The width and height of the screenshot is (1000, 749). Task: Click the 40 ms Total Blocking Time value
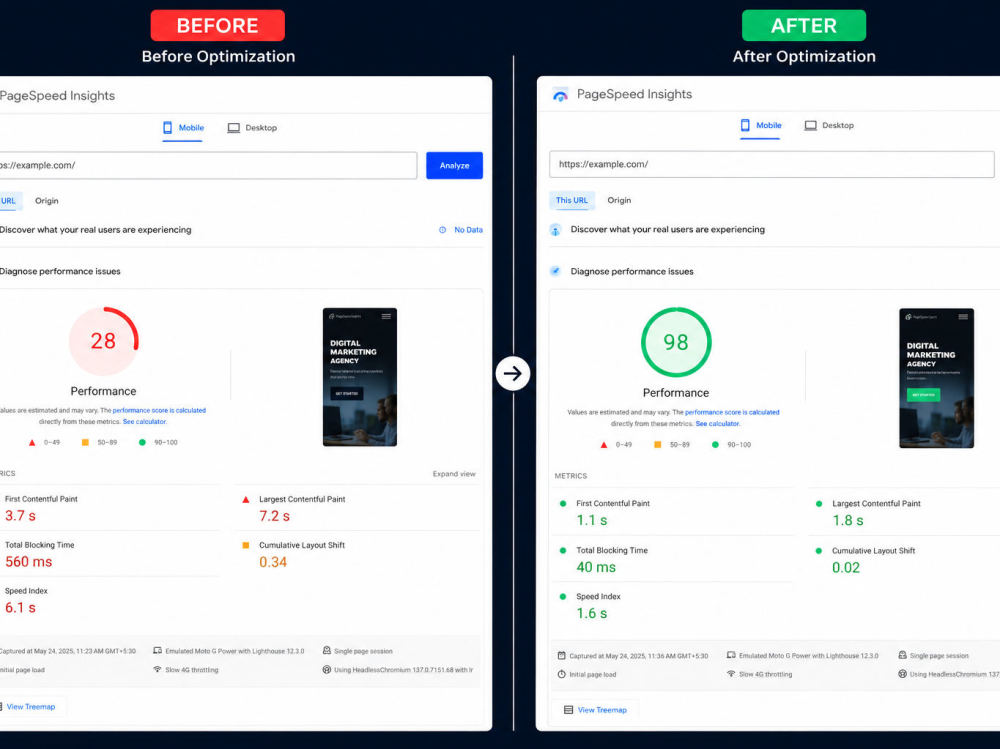point(596,567)
